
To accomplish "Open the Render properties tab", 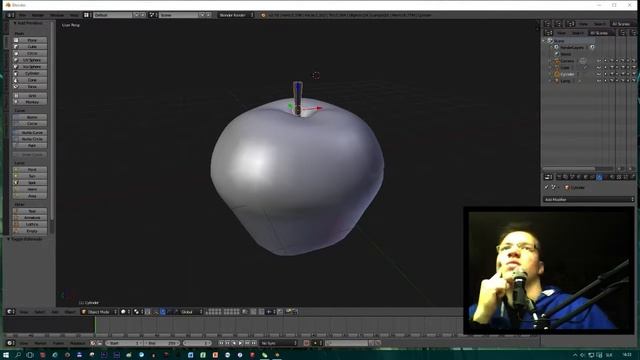I will (x=560, y=177).
